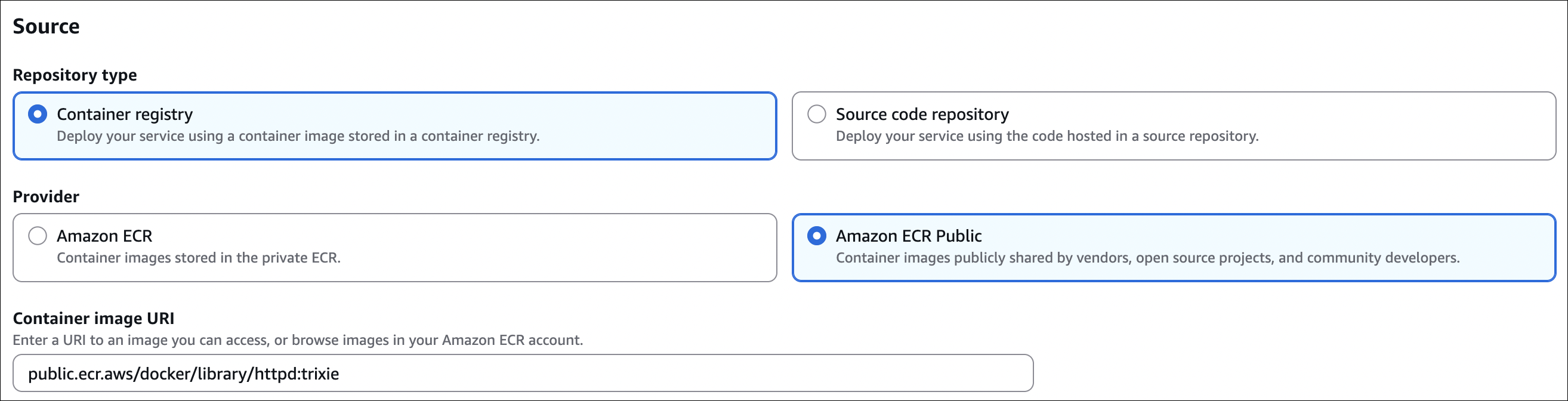Click the 'Source code repository' option title
This screenshot has width=1568, height=401.
click(922, 114)
